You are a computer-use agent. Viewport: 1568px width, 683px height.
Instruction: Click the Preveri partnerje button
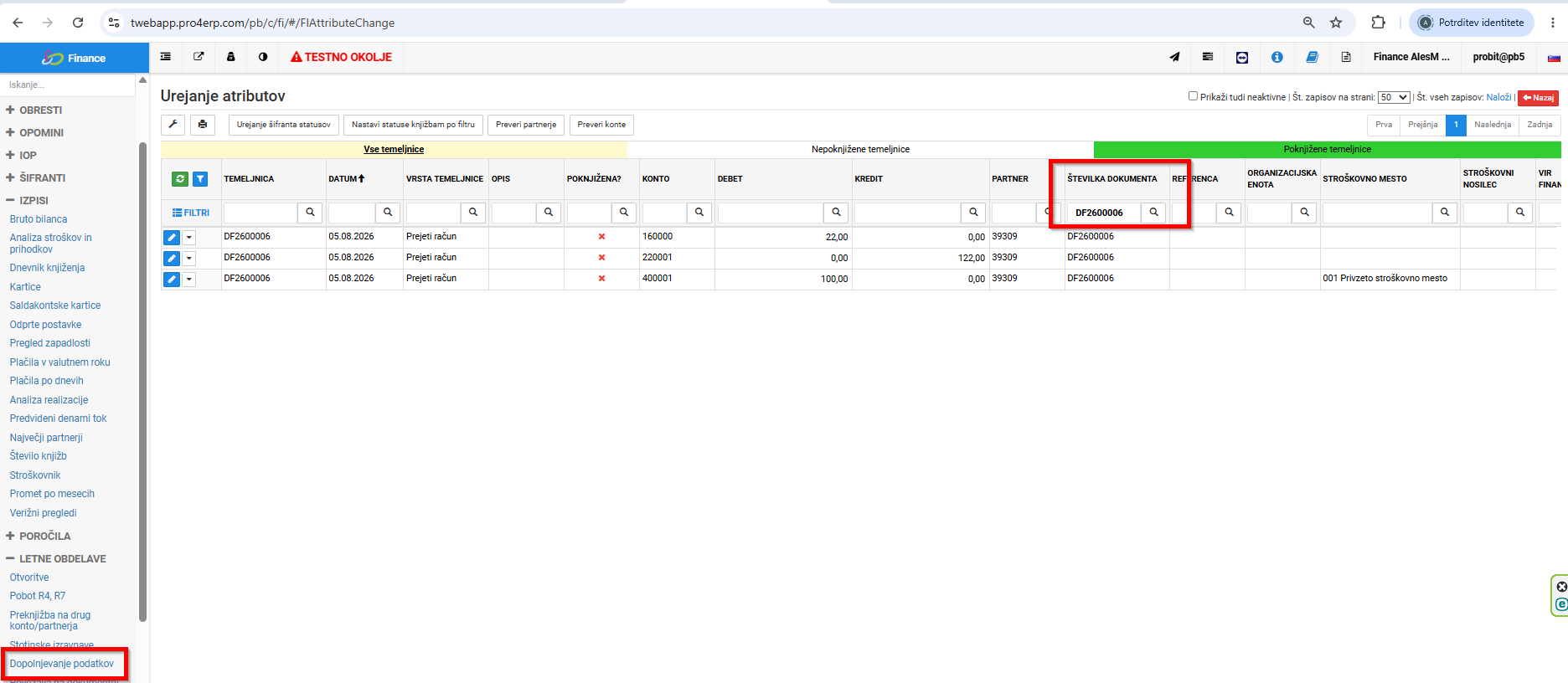[526, 125]
